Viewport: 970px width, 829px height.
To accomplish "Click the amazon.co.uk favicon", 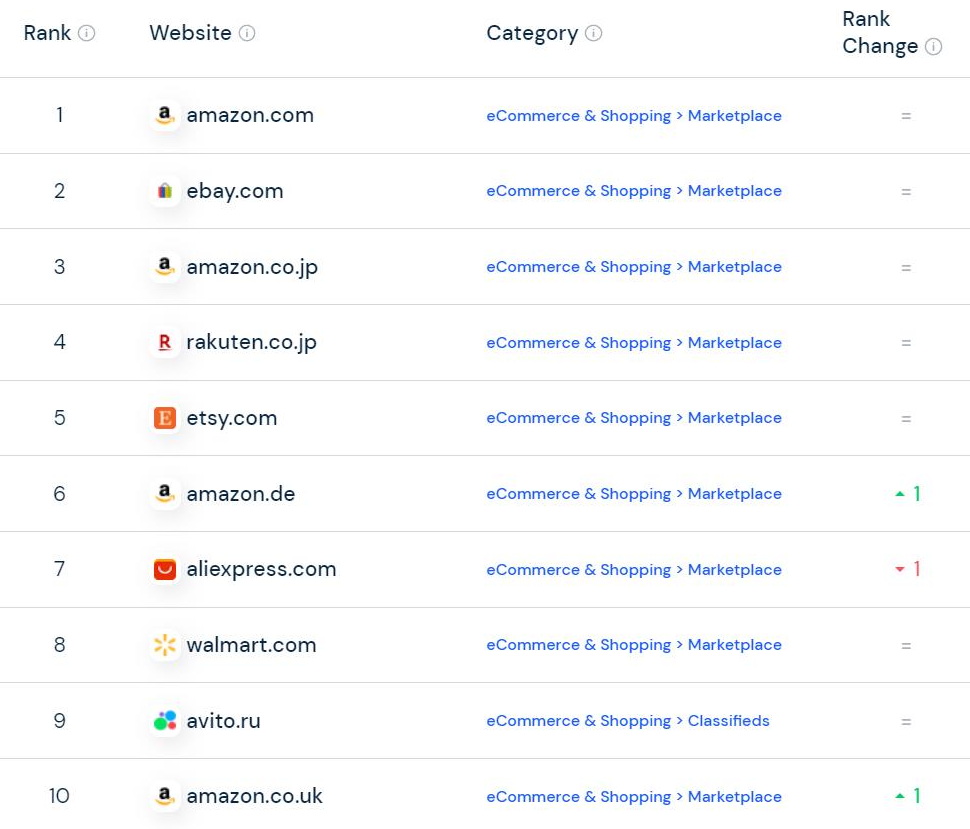I will (165, 796).
